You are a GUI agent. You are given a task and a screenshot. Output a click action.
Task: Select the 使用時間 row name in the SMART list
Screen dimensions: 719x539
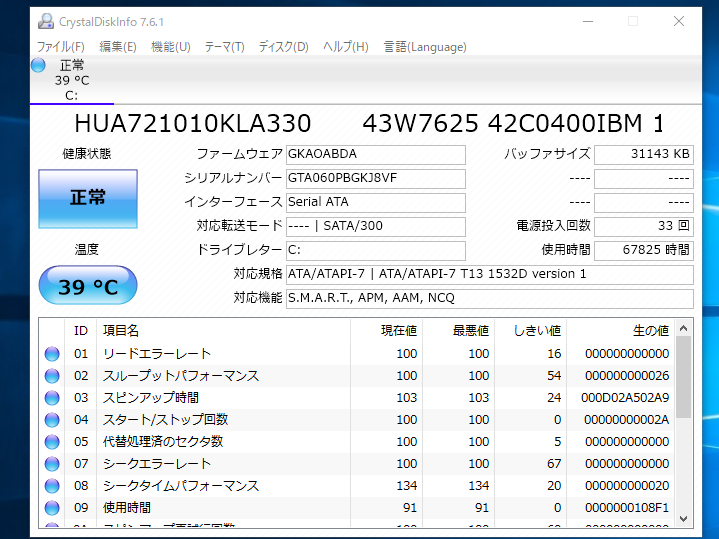127,508
